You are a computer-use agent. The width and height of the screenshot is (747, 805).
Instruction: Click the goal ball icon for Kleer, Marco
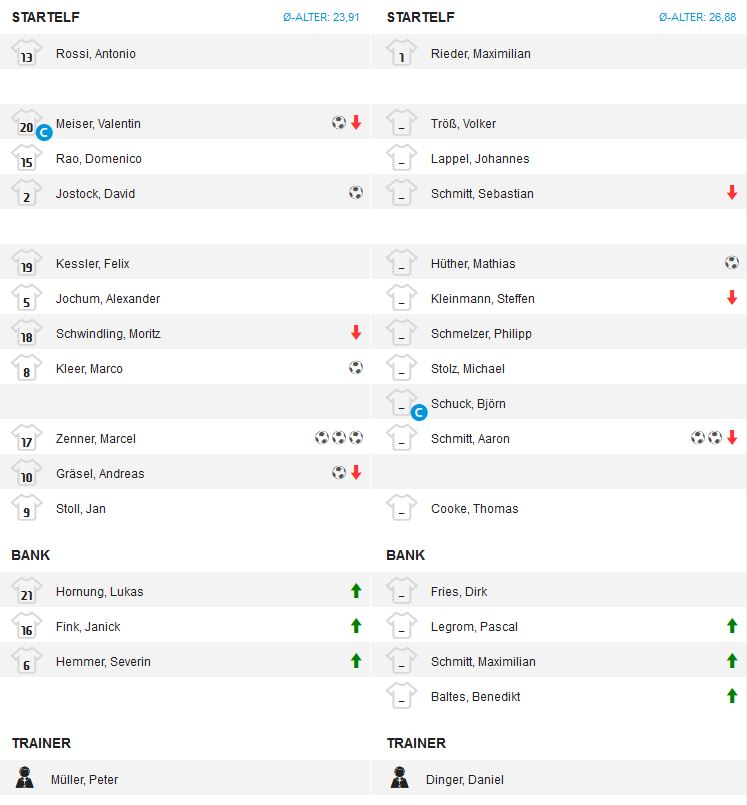(356, 368)
